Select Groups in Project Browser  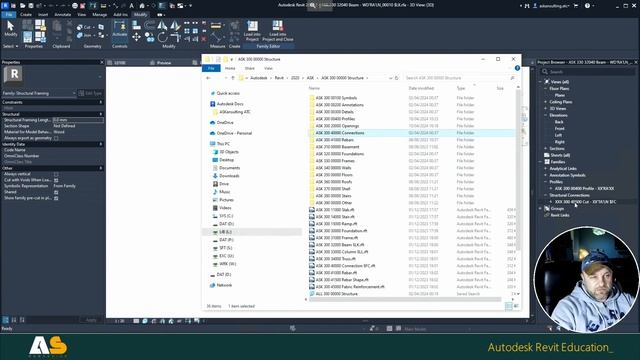pyautogui.click(x=557, y=209)
